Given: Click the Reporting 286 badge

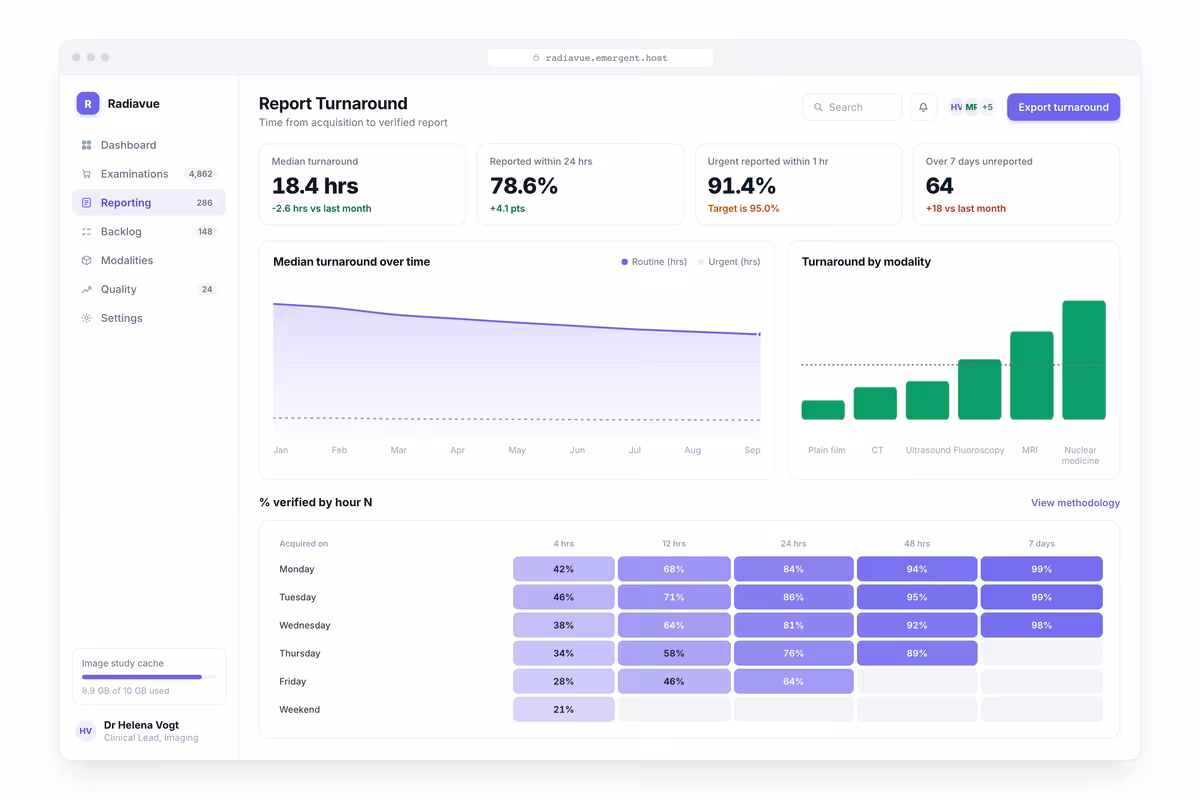Looking at the screenshot, I should pos(204,203).
